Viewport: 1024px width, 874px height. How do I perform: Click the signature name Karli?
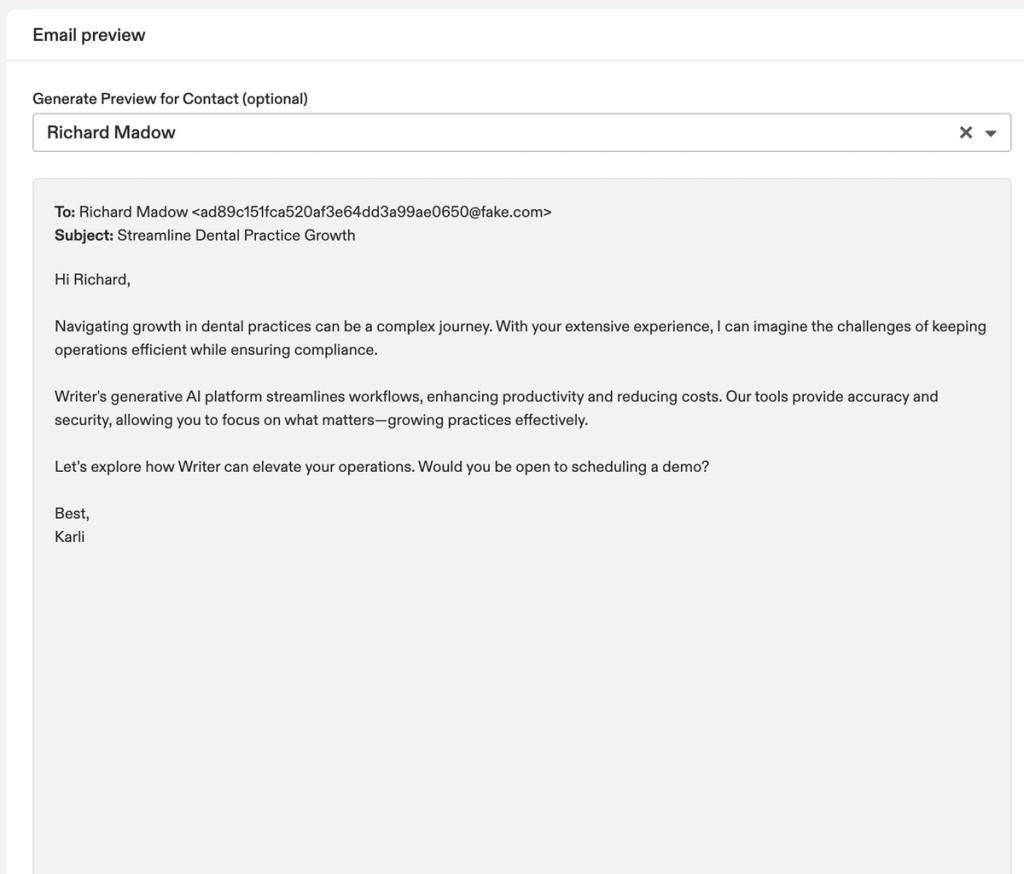click(70, 536)
